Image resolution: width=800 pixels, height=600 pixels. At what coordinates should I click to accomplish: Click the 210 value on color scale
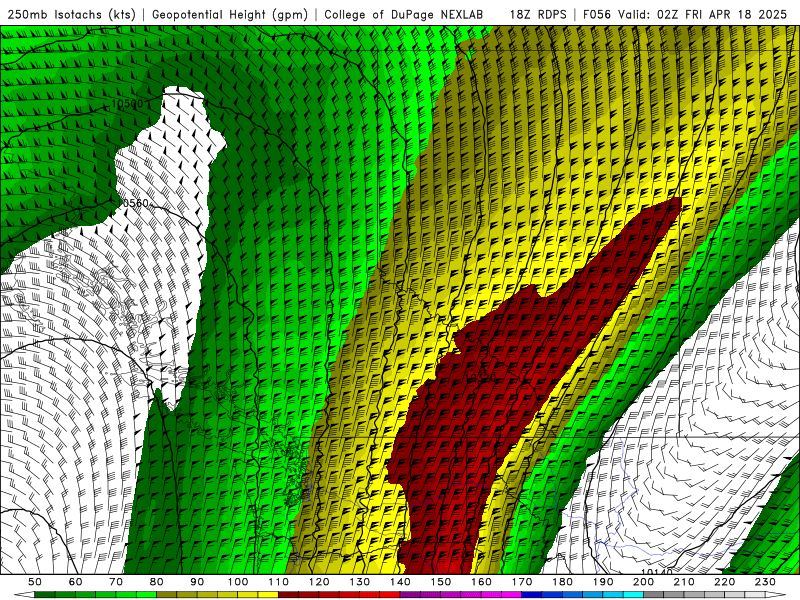point(684,582)
